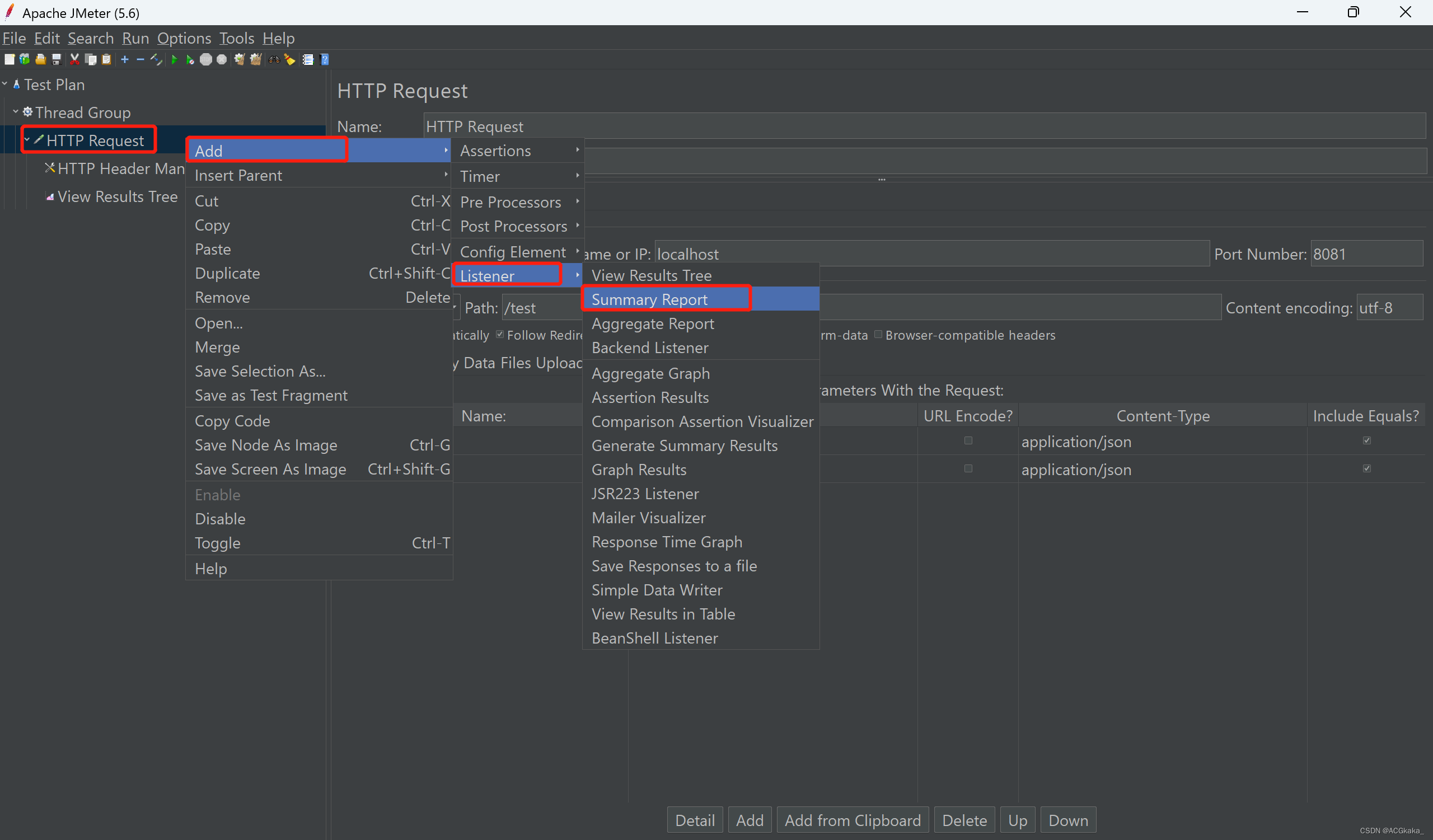The width and height of the screenshot is (1433, 840).
Task: Click the Open file folder icon
Action: click(40, 60)
